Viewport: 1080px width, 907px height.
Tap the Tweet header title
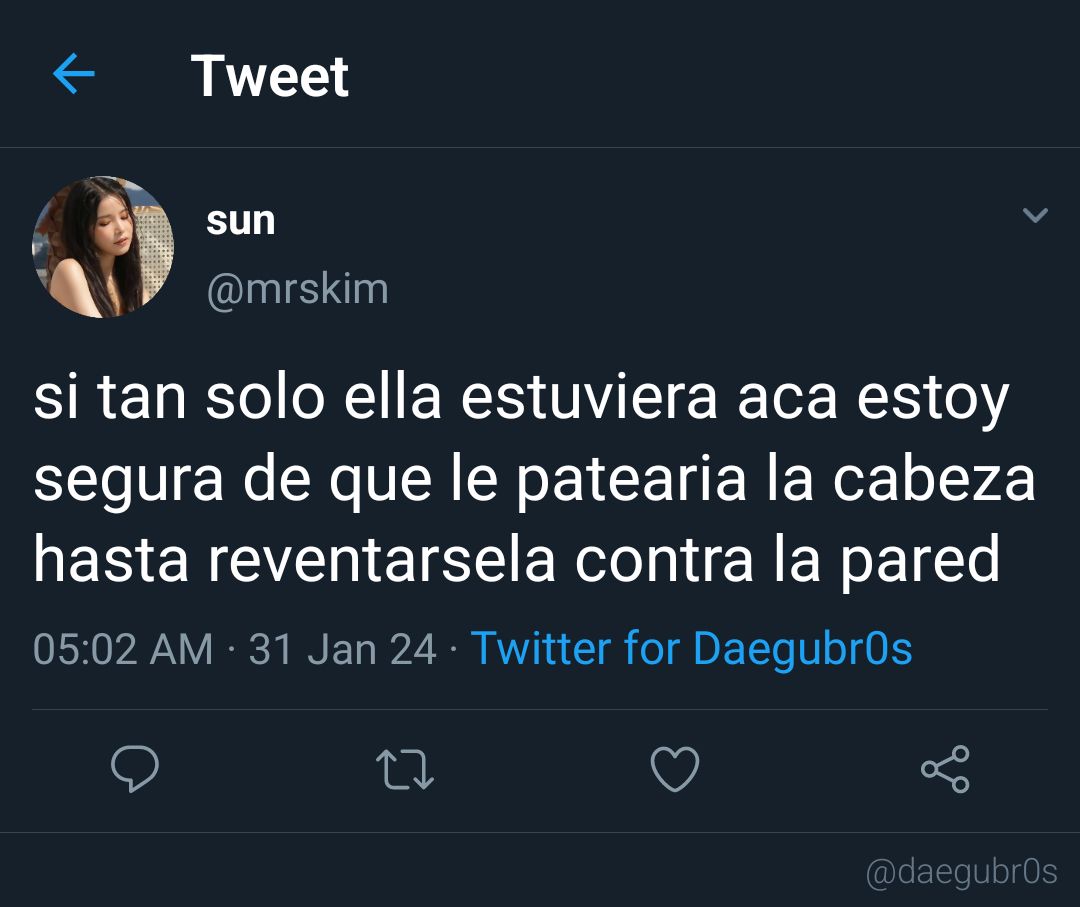(x=270, y=76)
